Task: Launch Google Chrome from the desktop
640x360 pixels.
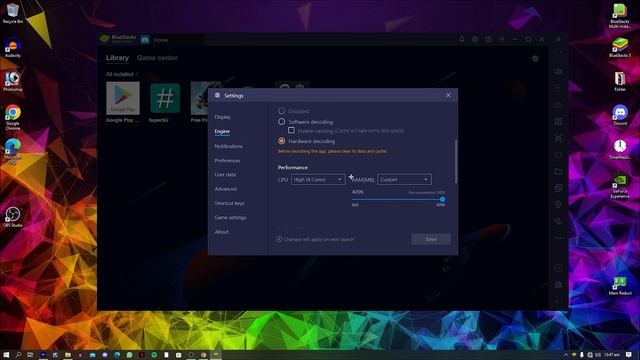Action: coord(13,117)
